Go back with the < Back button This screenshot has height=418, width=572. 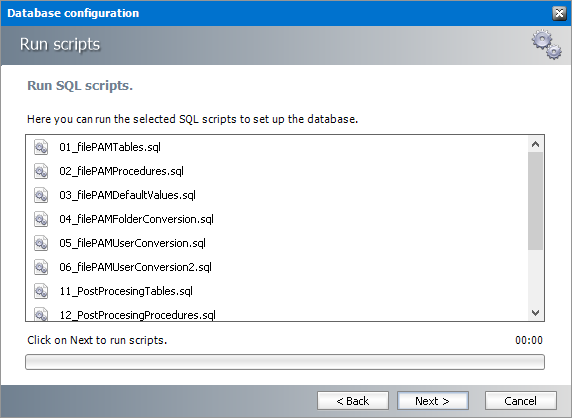pos(353,401)
